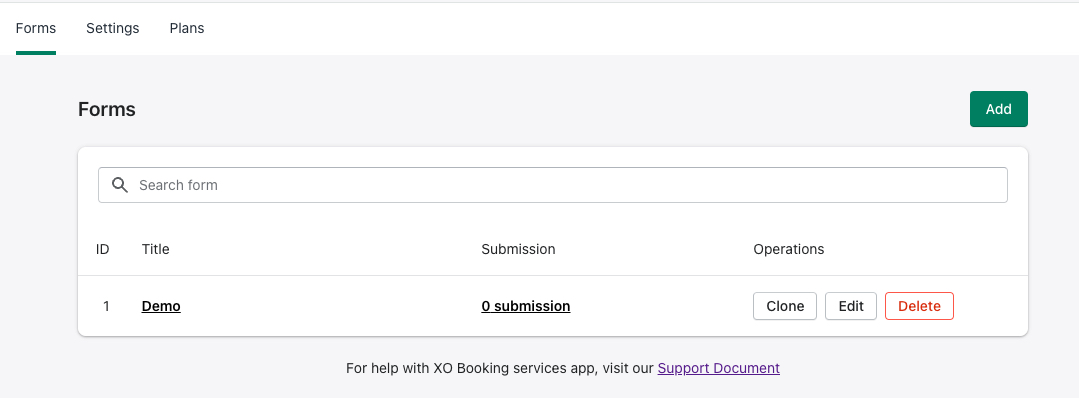Viewport: 1079px width, 398px height.
Task: Click the ID column header
Action: (x=103, y=249)
